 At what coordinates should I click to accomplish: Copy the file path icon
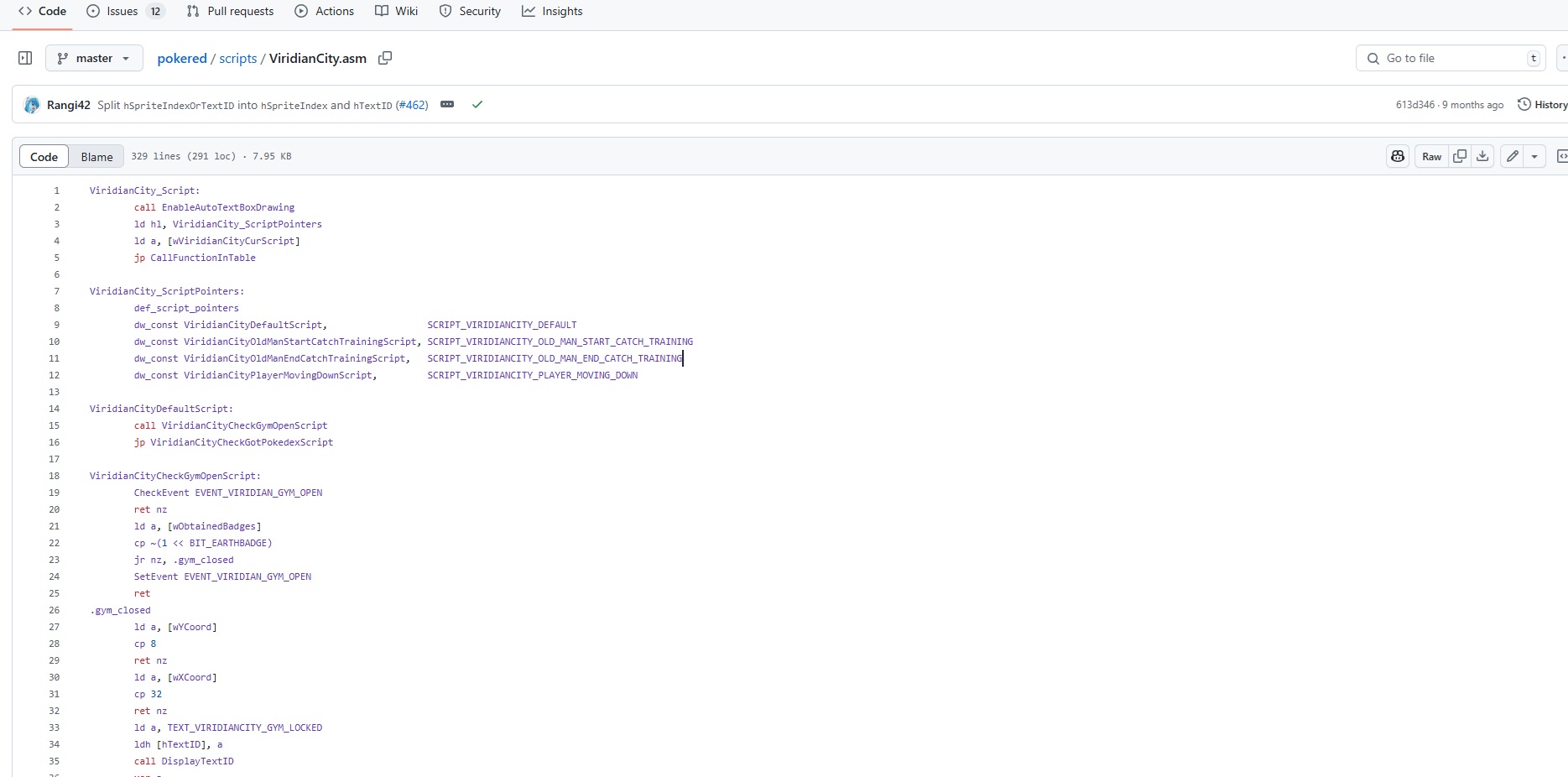(385, 58)
